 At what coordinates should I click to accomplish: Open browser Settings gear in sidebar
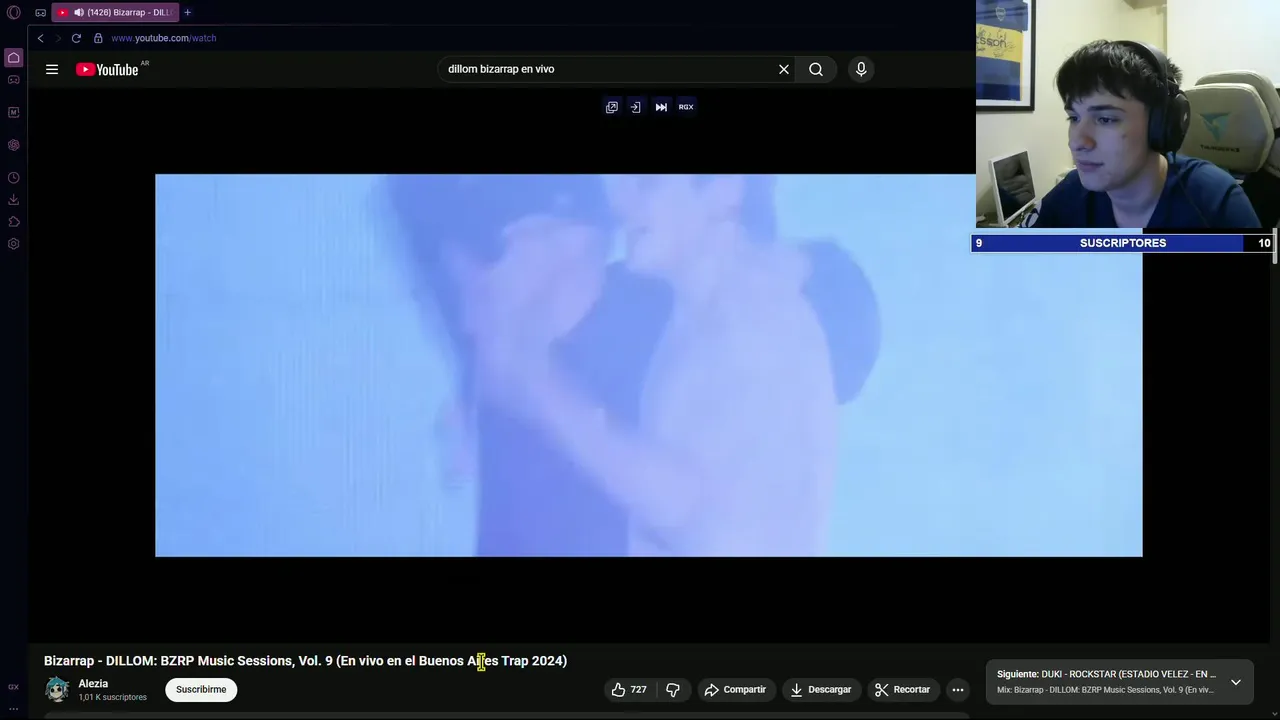[x=13, y=244]
